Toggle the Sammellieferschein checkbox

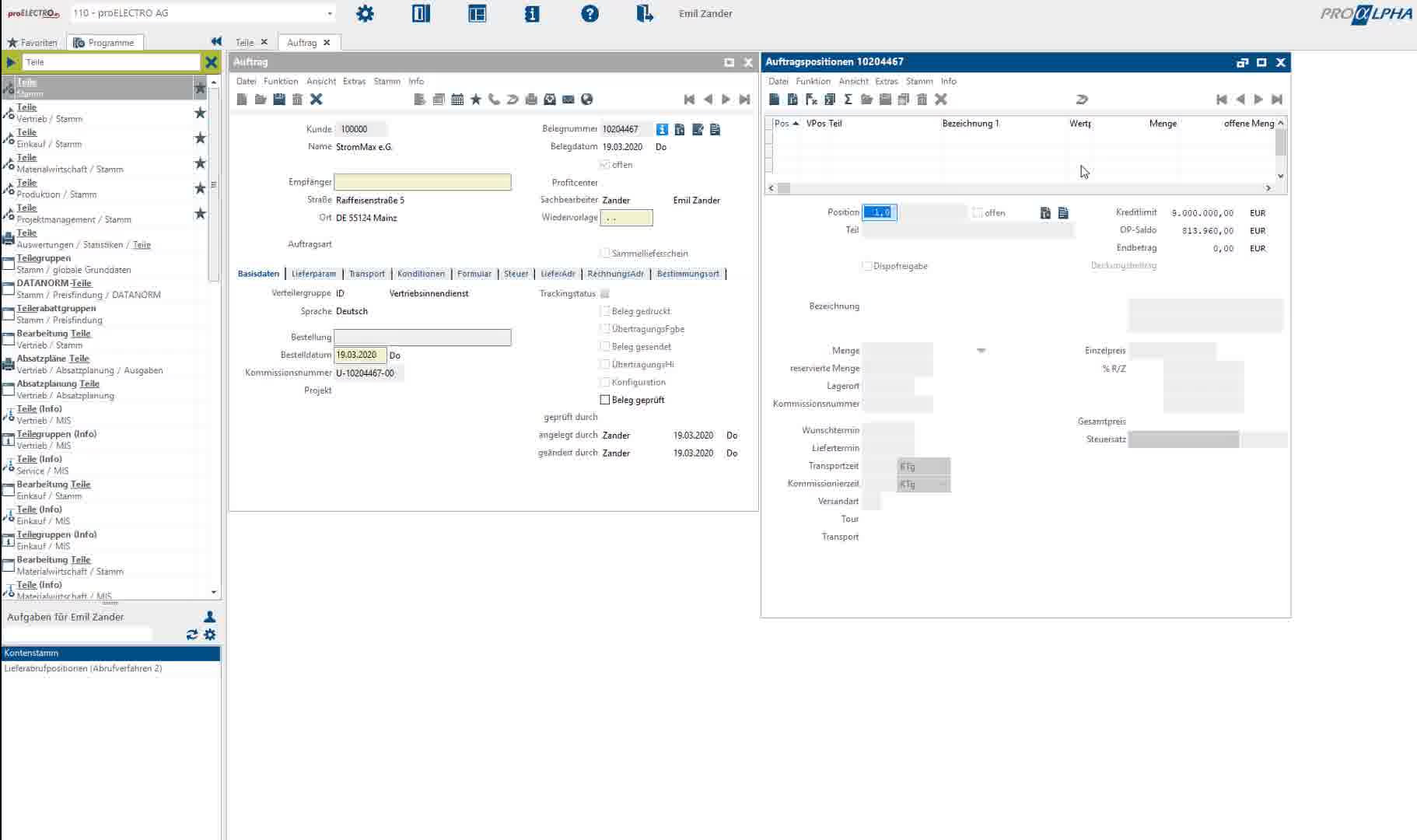pyautogui.click(x=605, y=253)
